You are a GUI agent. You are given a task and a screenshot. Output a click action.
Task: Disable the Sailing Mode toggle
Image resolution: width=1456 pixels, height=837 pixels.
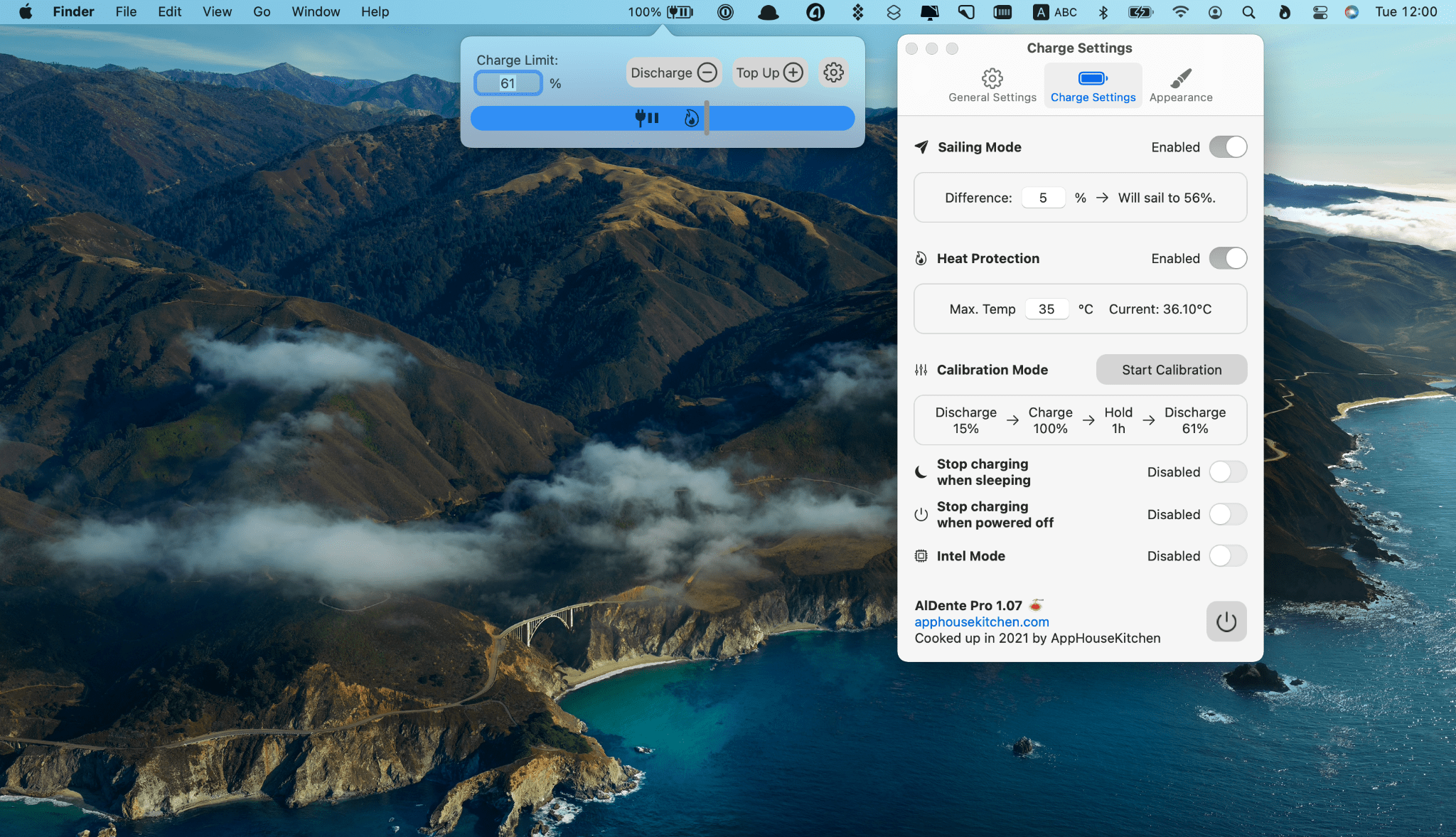click(x=1228, y=147)
